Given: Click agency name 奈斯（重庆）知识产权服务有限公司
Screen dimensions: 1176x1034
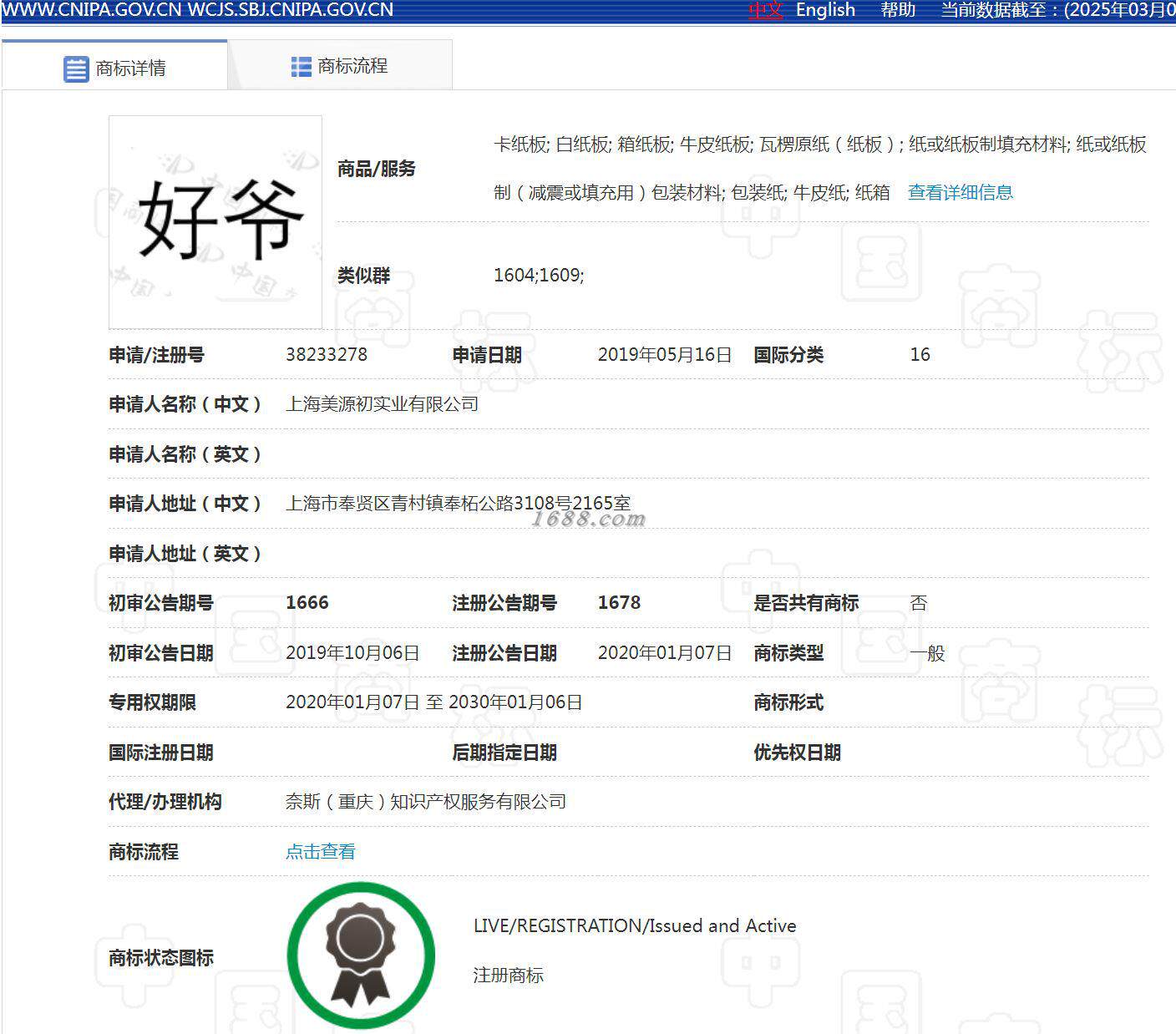Looking at the screenshot, I should coord(426,801).
